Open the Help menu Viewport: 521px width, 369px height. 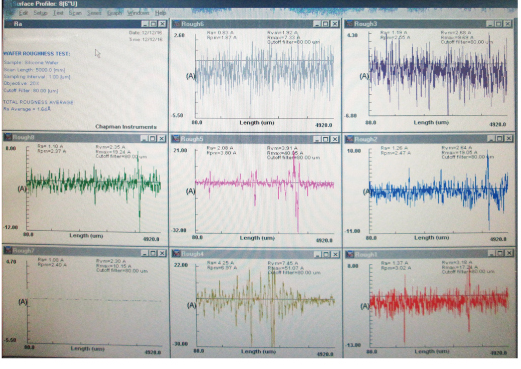160,13
